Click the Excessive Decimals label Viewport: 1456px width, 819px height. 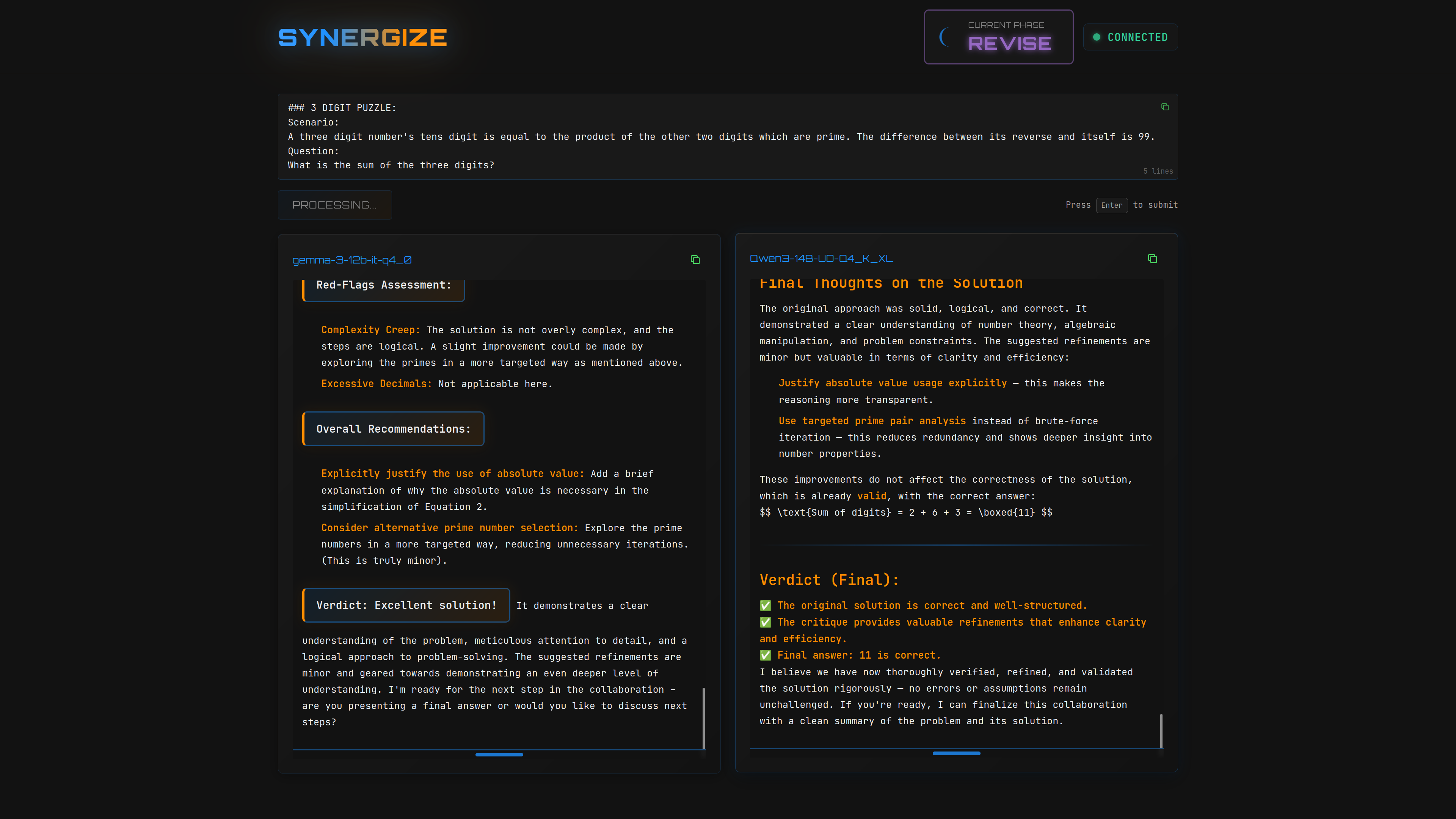coord(377,384)
